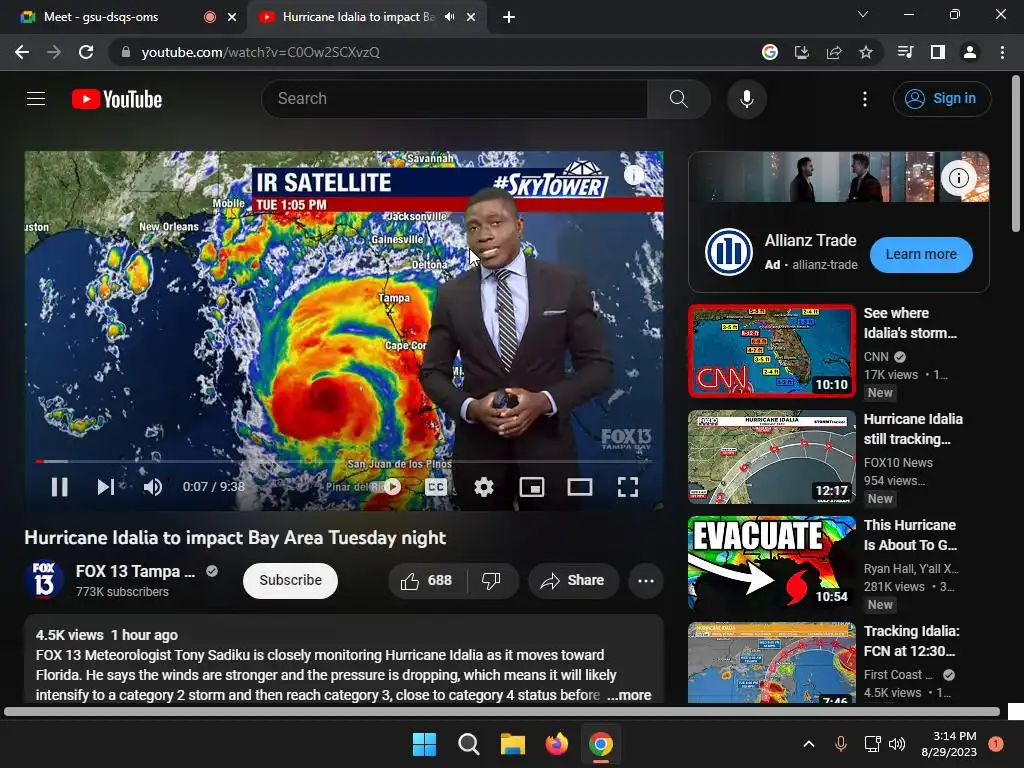Open Allianz Trade logo
This screenshot has width=1024, height=768.
pyautogui.click(x=729, y=252)
